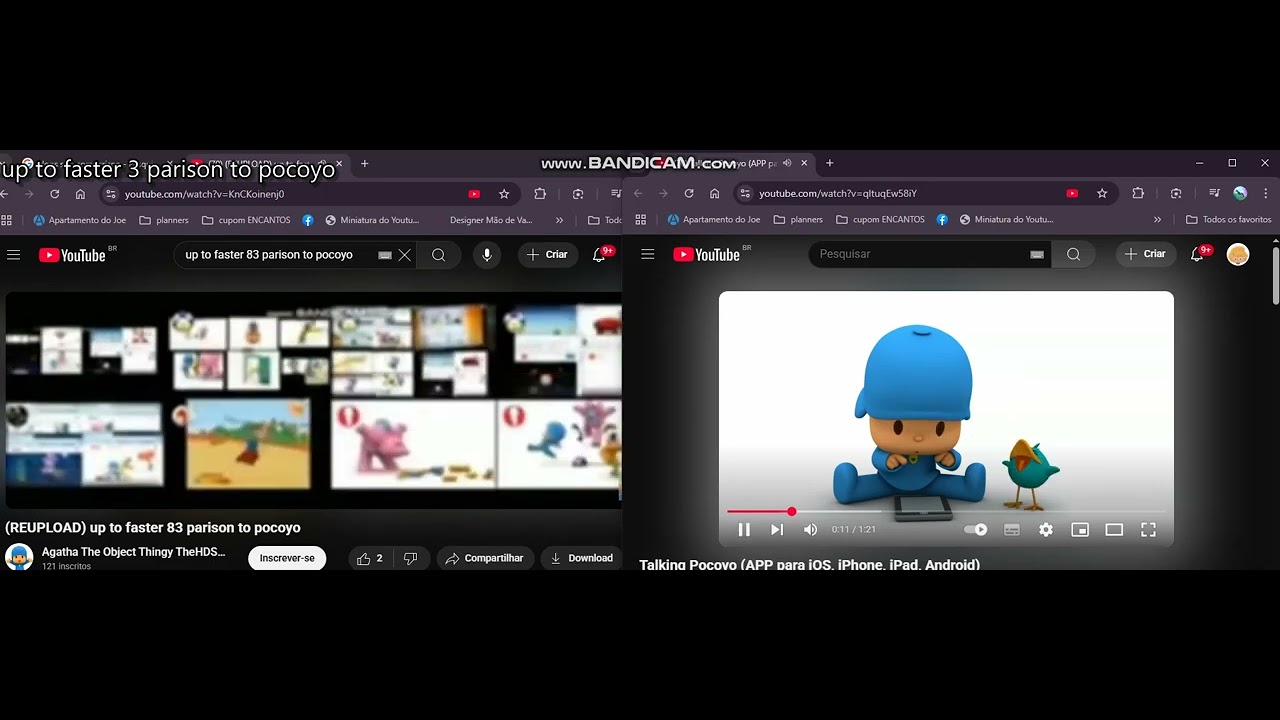Focus the Pesquisar search field
The image size is (1280, 720).
930,254
